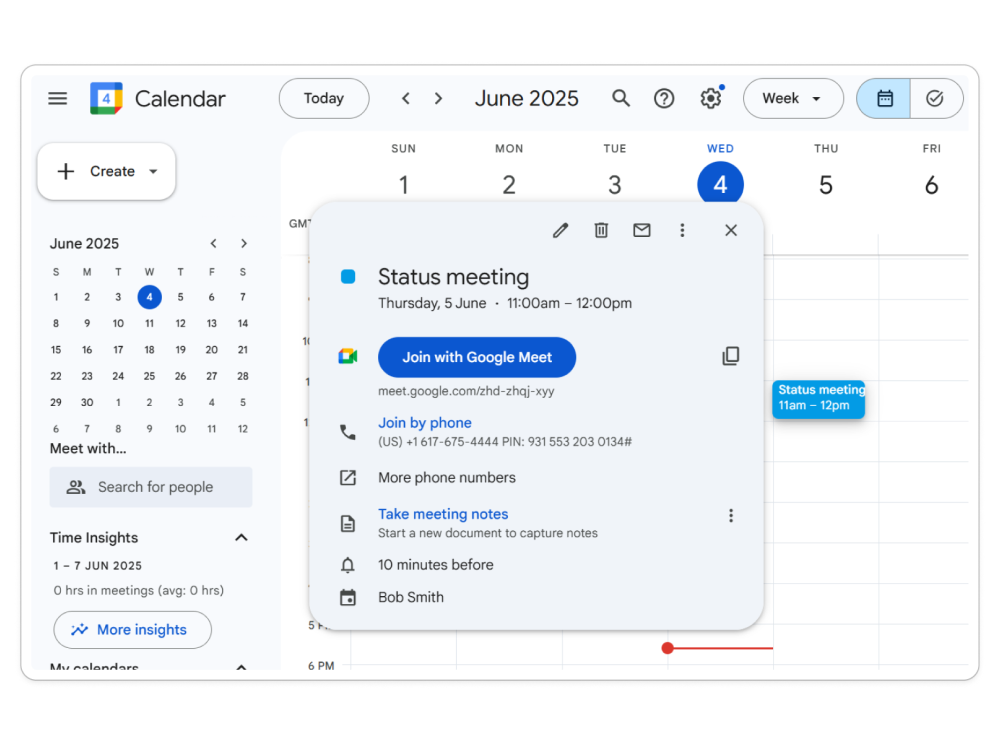Click the Join by phone link

click(x=424, y=423)
